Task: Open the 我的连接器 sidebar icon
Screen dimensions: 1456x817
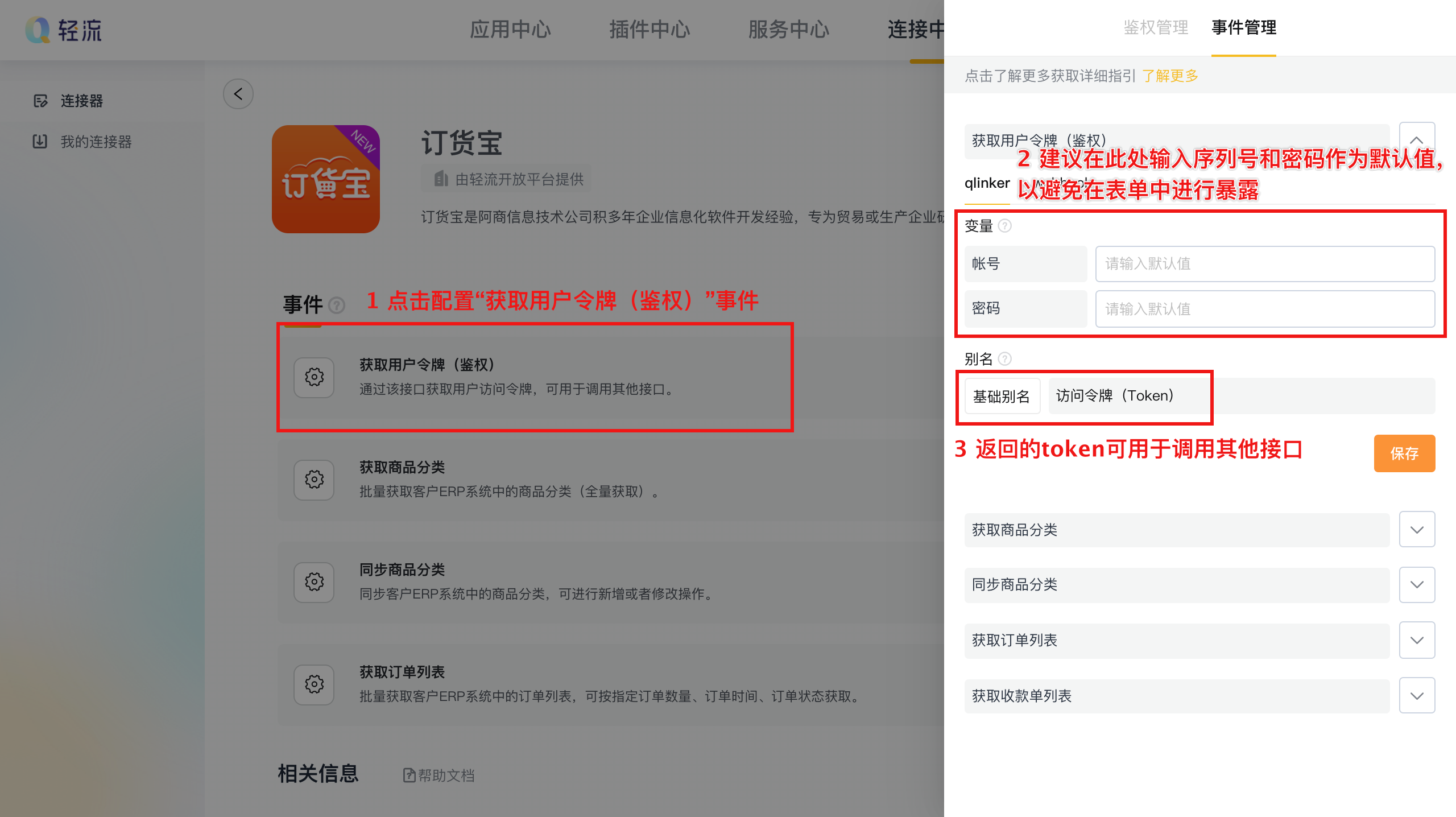Action: point(40,141)
